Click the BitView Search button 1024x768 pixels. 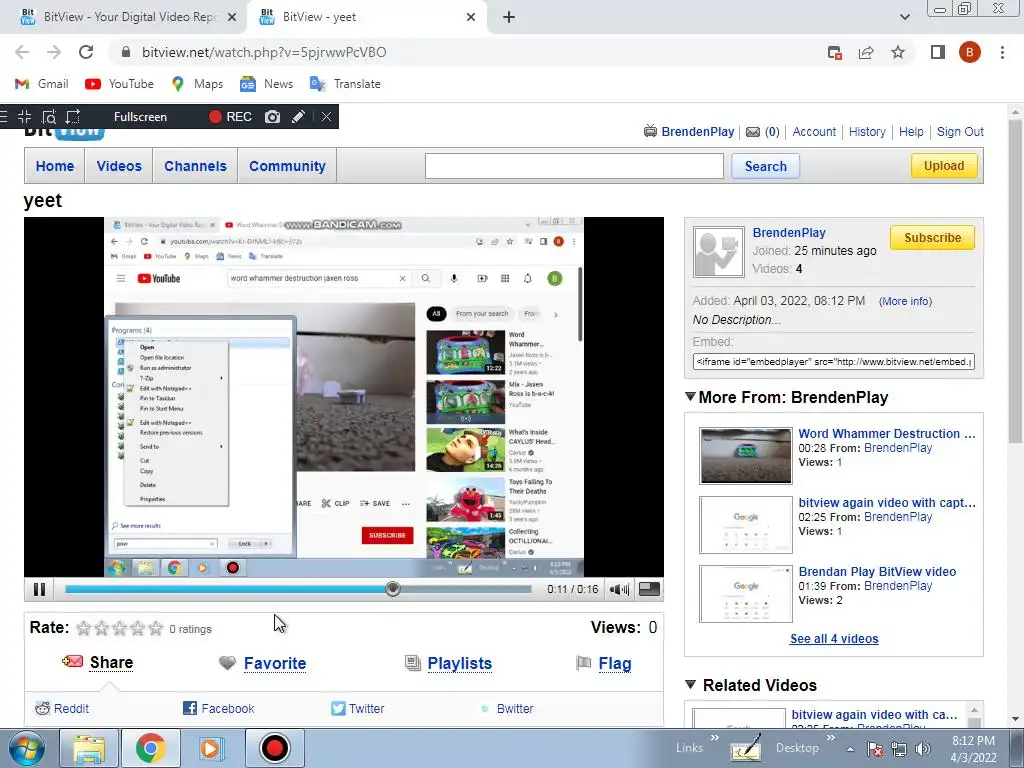point(765,166)
